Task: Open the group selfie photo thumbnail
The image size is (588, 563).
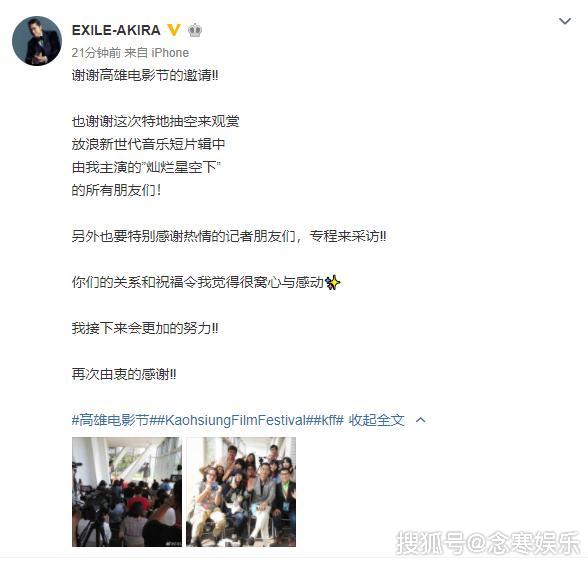Action: (241, 492)
